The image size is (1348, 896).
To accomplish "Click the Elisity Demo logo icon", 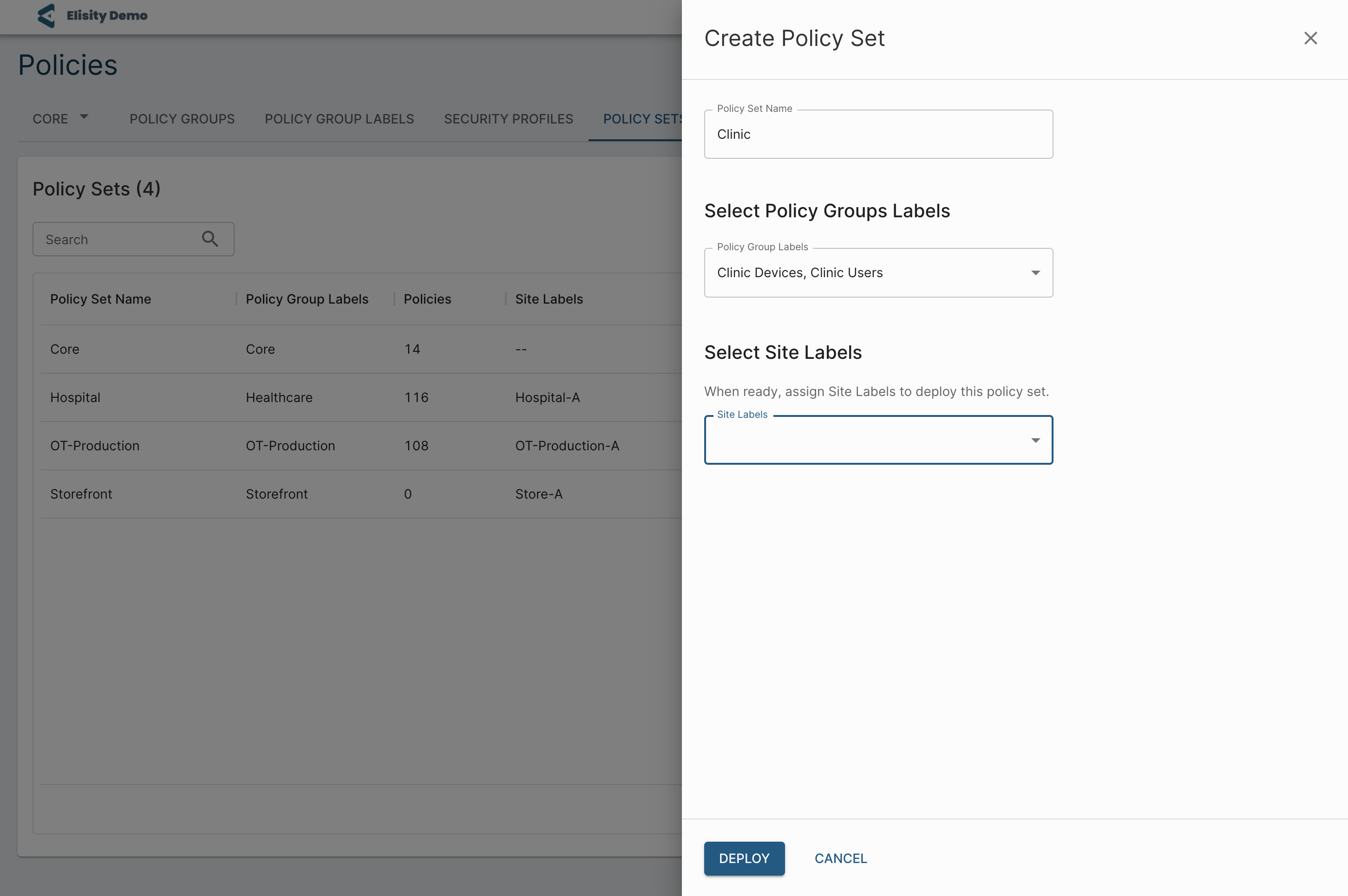I will tap(46, 15).
